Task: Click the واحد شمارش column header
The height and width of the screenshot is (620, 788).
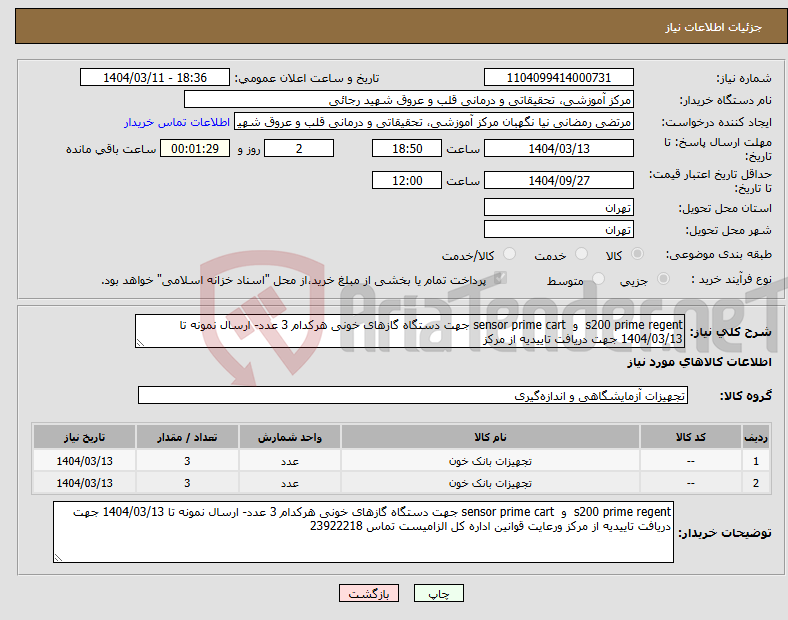Action: [x=290, y=437]
